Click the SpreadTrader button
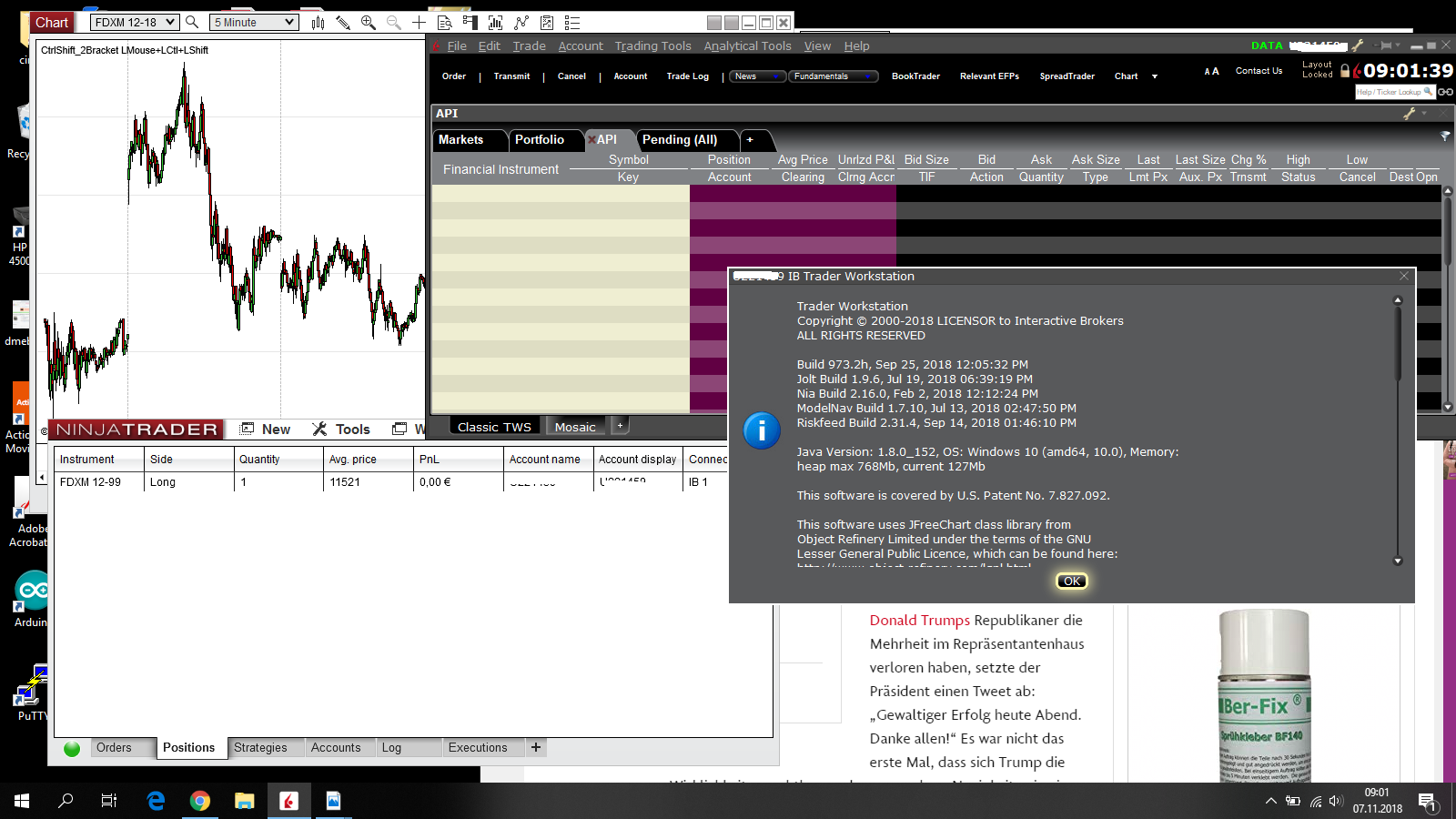The width and height of the screenshot is (1456, 819). tap(1067, 76)
